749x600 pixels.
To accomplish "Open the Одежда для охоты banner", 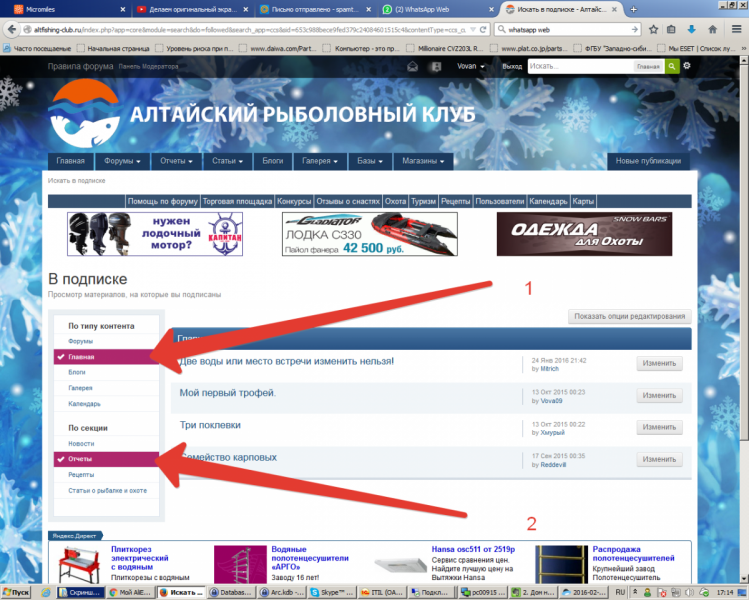I will point(584,234).
